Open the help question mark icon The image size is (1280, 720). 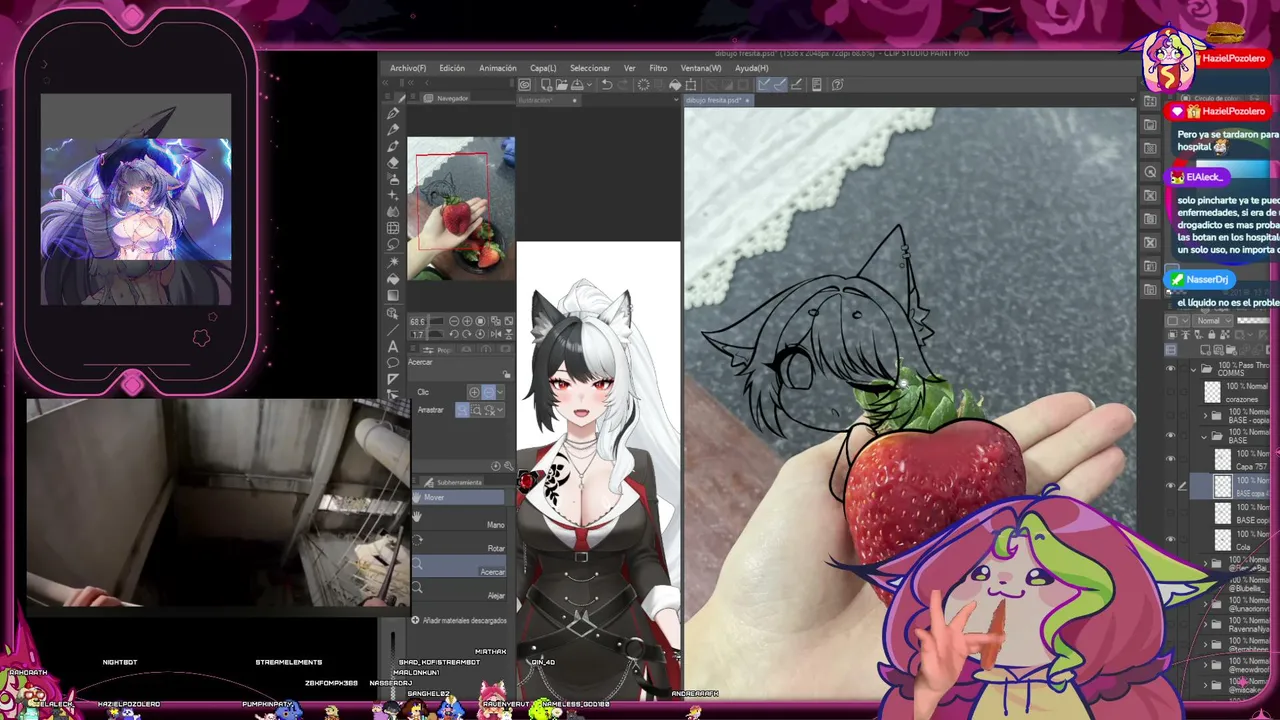click(837, 85)
